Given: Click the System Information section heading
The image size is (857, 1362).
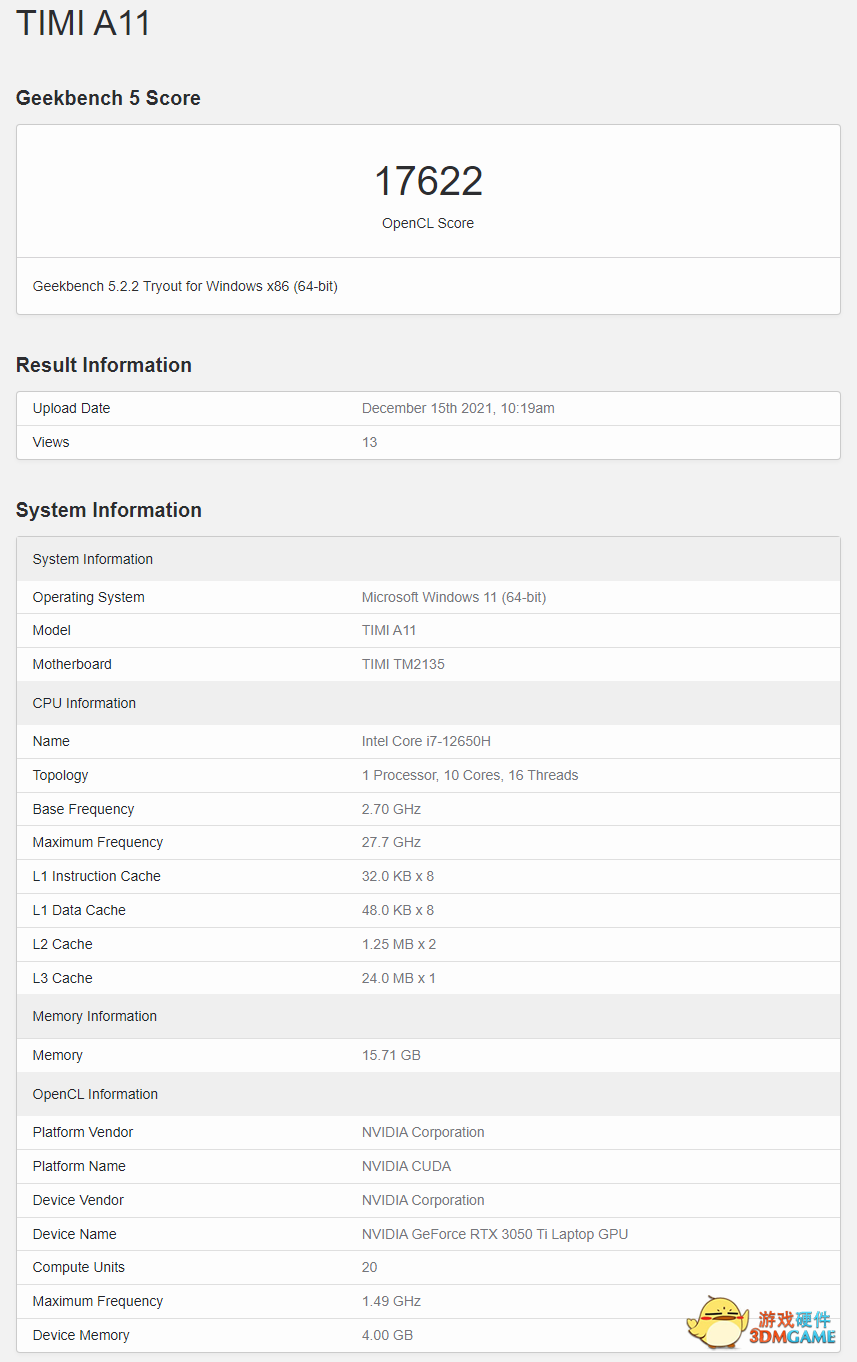Looking at the screenshot, I should tap(109, 510).
